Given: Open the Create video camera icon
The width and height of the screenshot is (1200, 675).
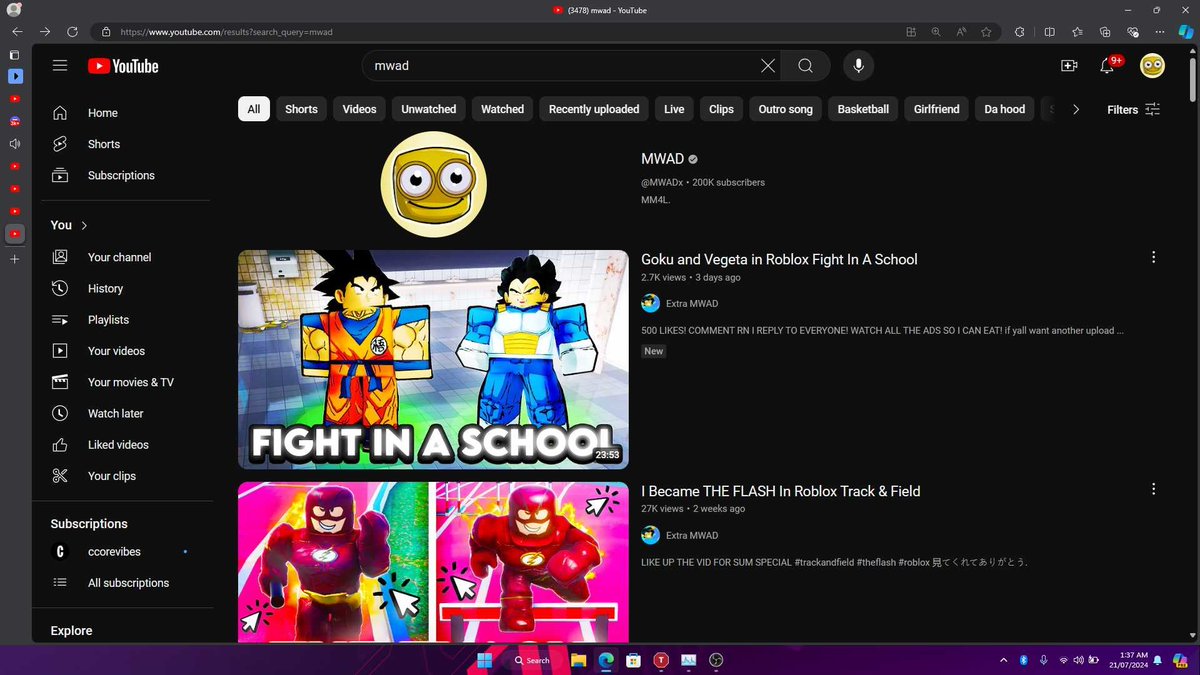Looking at the screenshot, I should click(x=1069, y=66).
